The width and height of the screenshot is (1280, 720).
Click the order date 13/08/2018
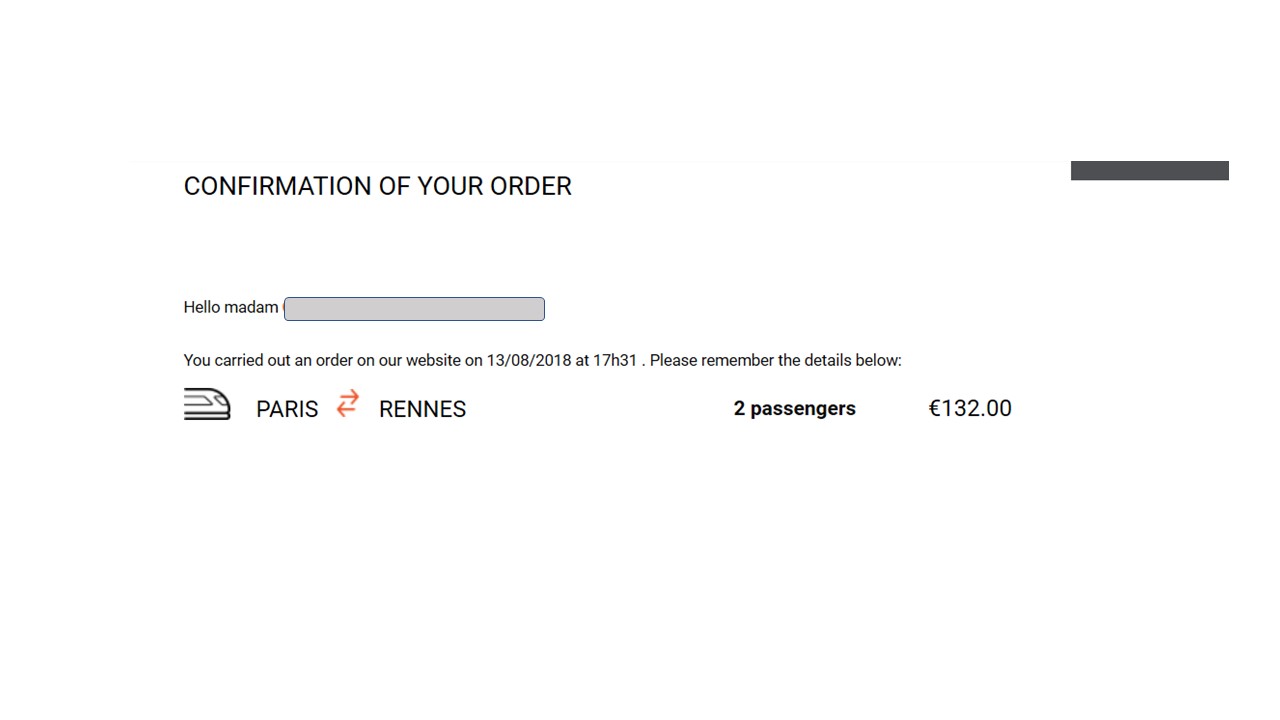click(x=529, y=360)
